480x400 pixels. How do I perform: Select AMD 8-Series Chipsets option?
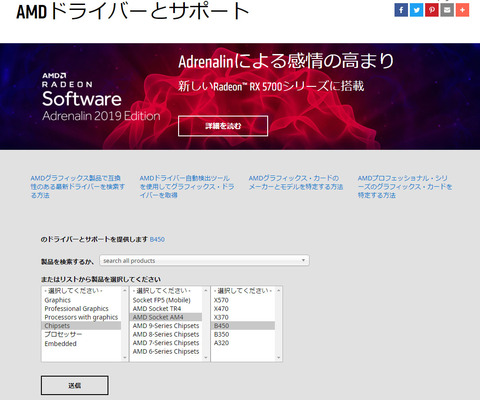166,334
